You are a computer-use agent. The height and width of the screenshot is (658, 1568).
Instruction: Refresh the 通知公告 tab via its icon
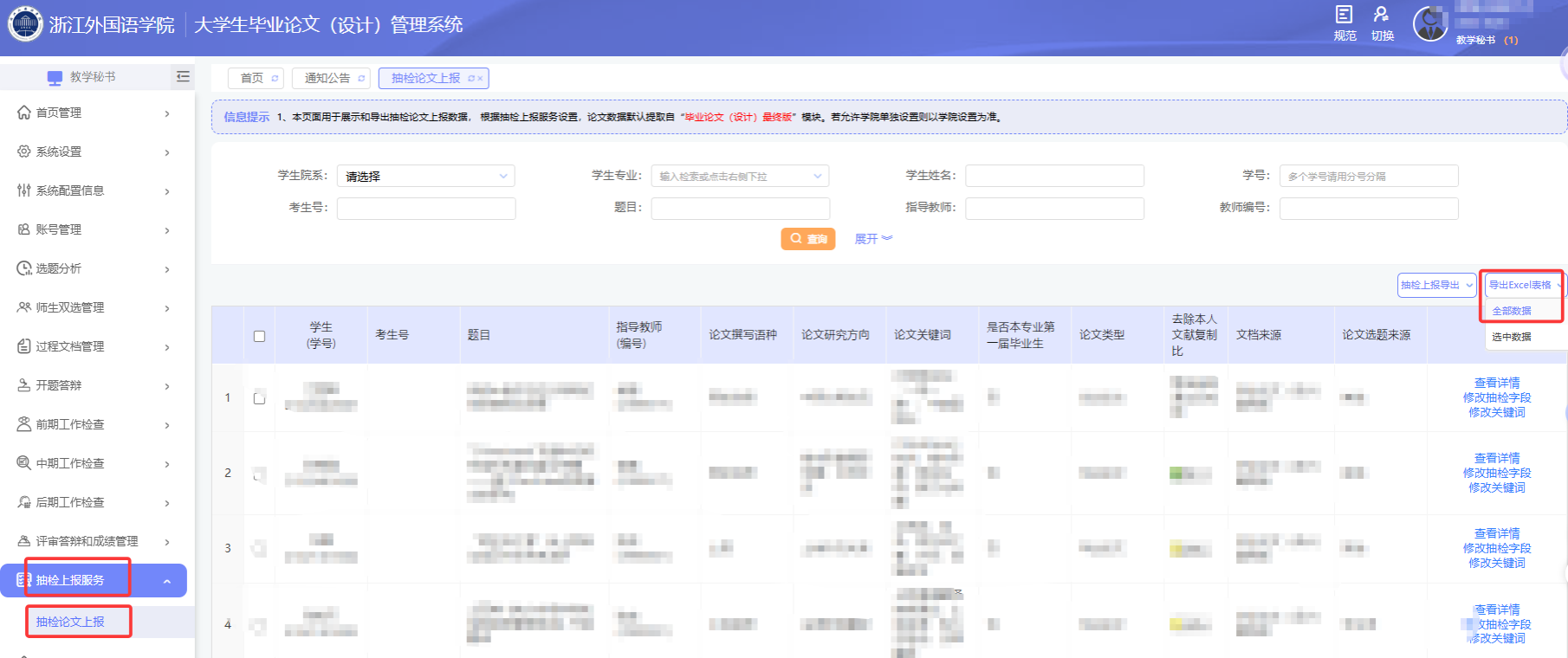pos(361,79)
